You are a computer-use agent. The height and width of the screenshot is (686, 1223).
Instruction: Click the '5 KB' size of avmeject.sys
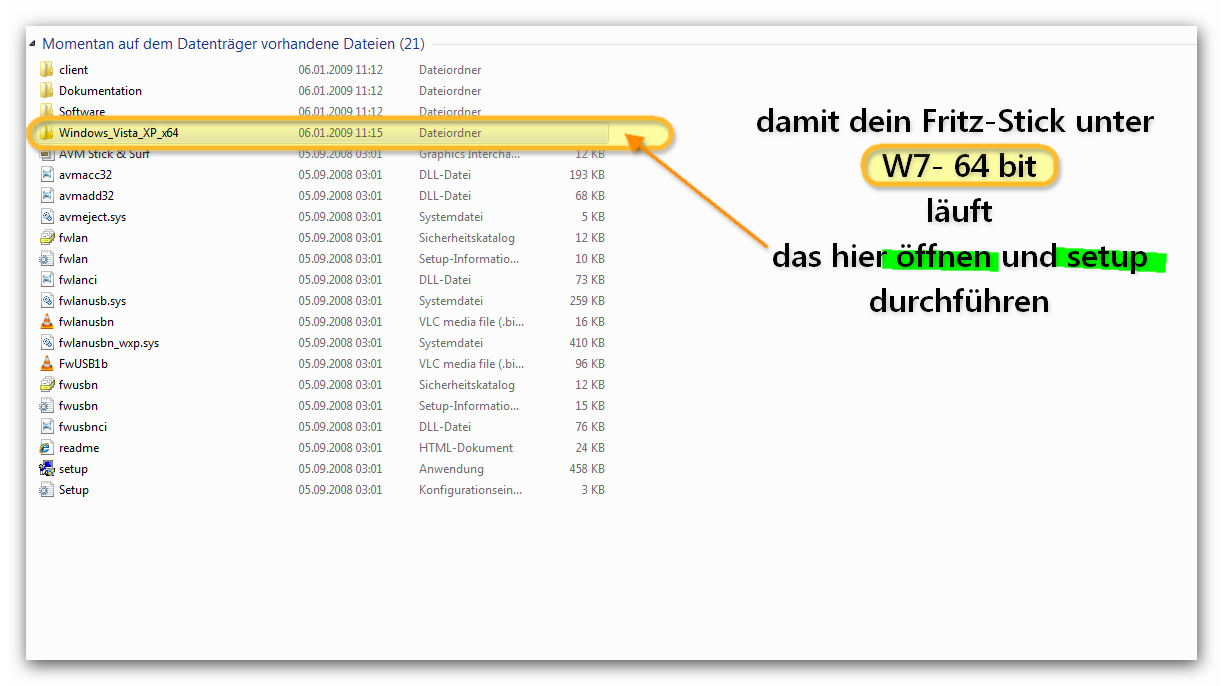[593, 217]
